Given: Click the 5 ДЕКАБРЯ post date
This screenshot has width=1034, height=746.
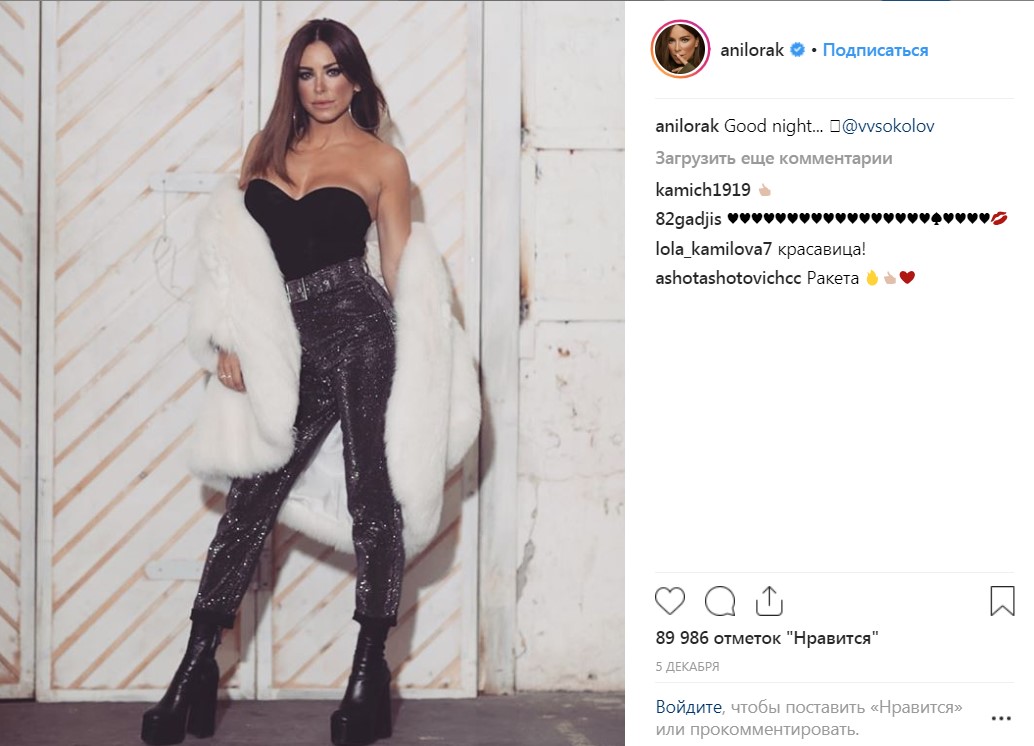Looking at the screenshot, I should 687,666.
